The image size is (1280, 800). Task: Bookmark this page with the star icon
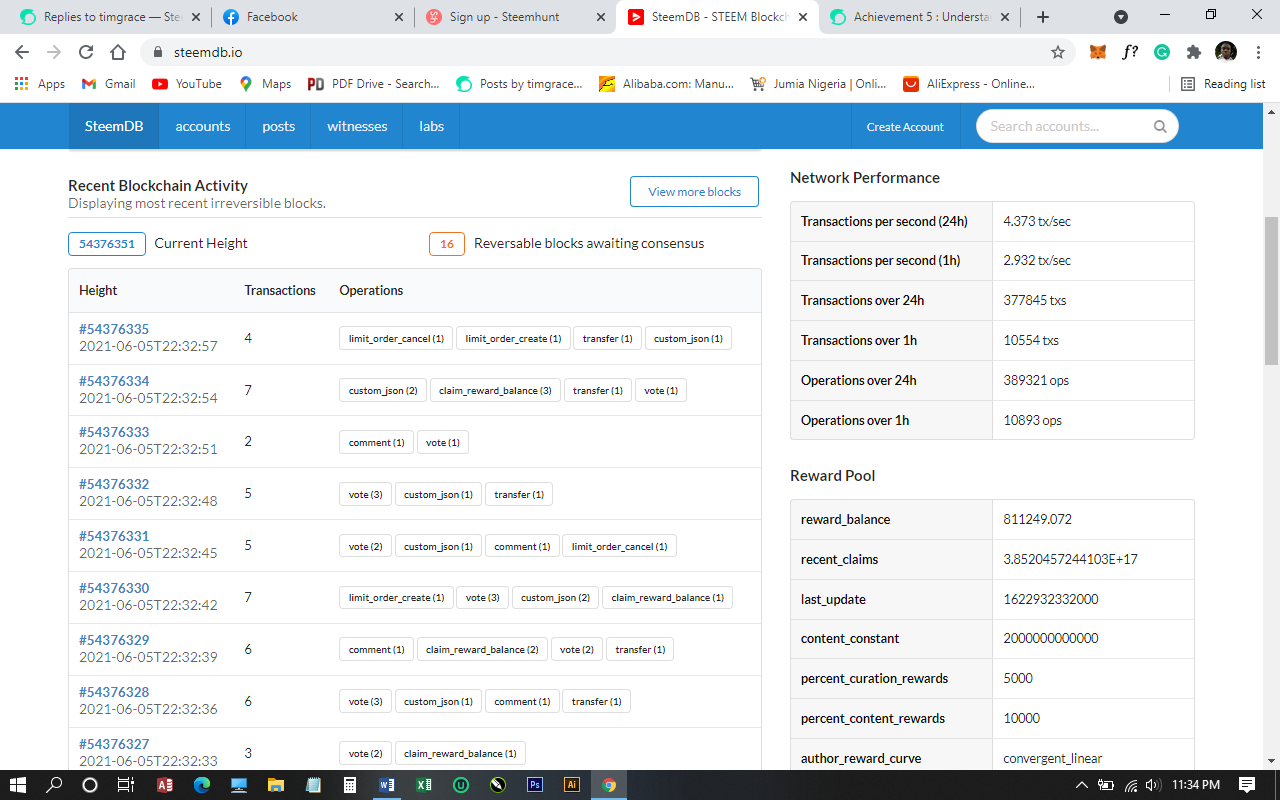(1057, 52)
